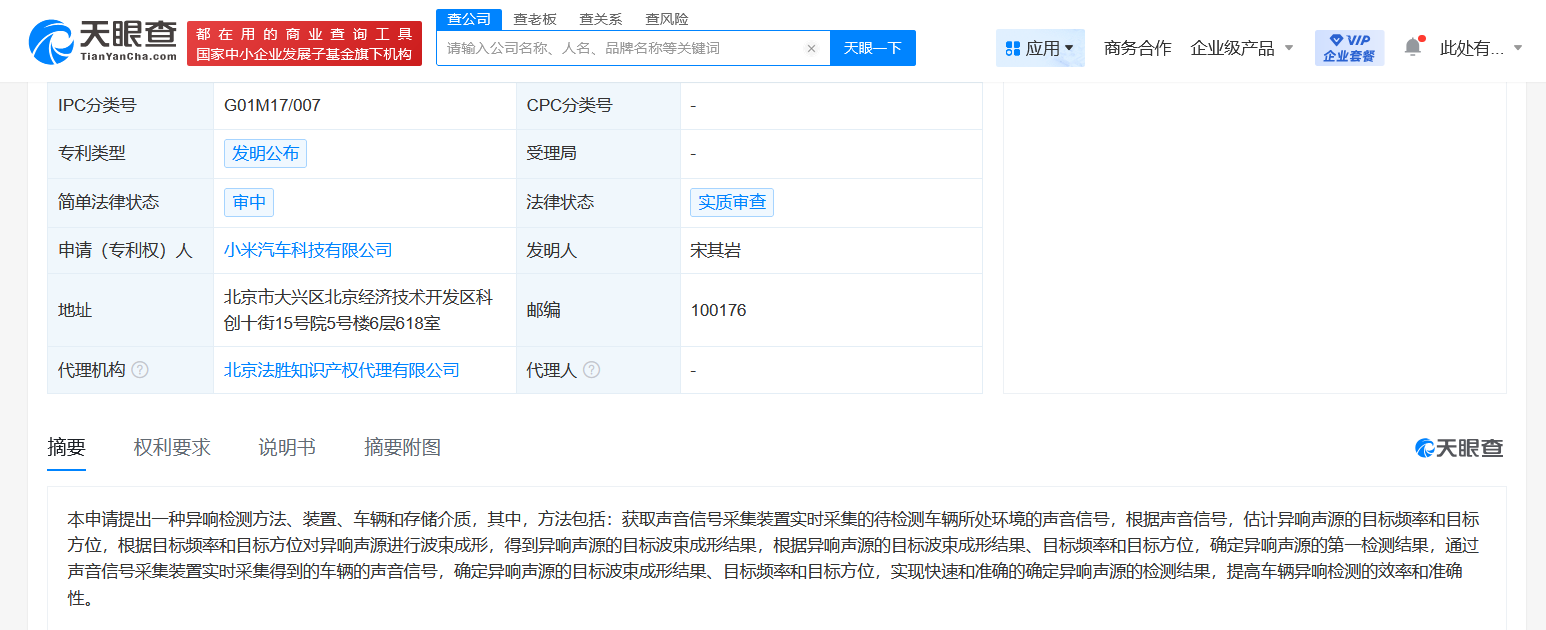Select the 查公司 search tab
Image resolution: width=1546 pixels, height=630 pixels.
click(469, 19)
